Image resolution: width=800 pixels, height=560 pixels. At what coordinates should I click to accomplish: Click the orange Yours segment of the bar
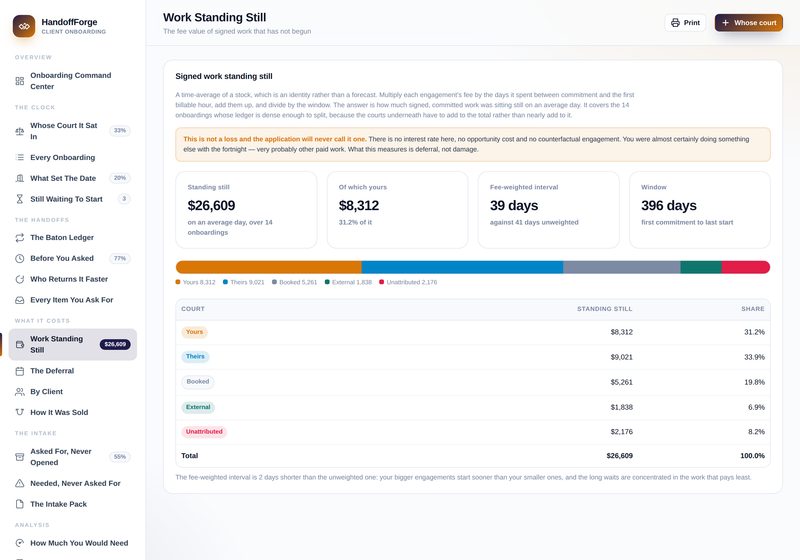point(268,267)
